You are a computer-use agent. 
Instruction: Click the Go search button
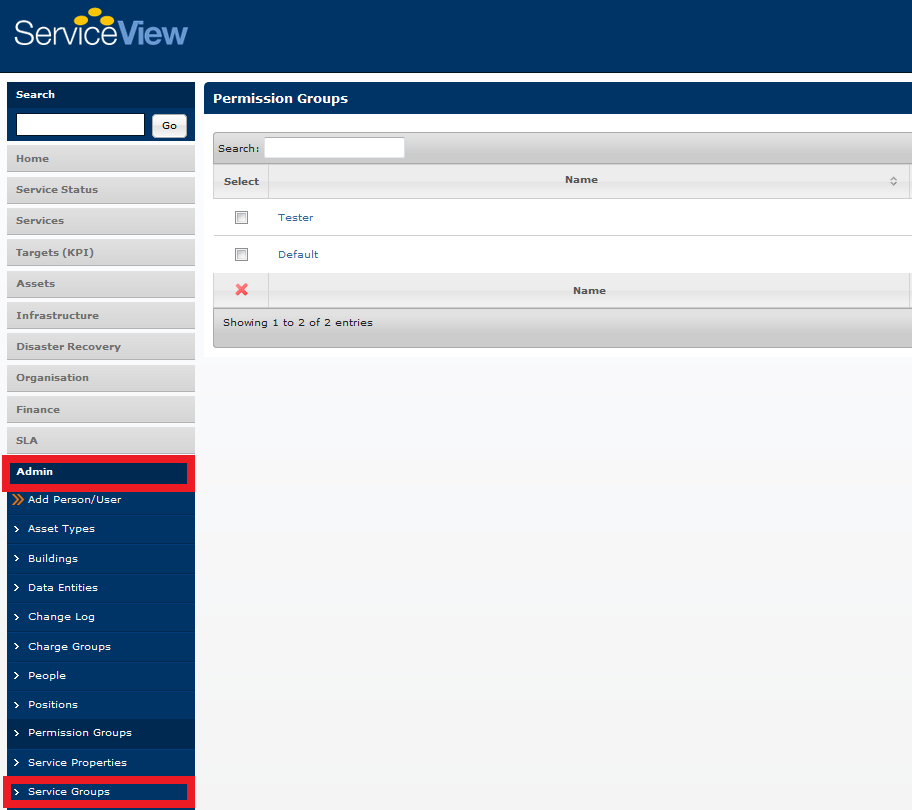coord(169,126)
